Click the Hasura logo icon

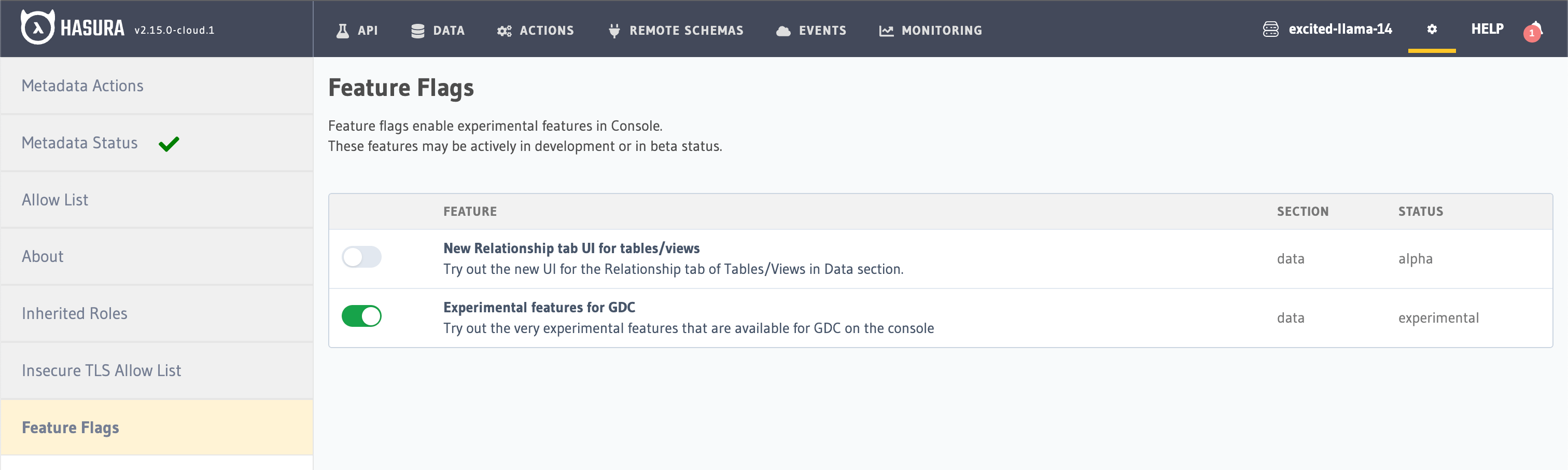38,29
